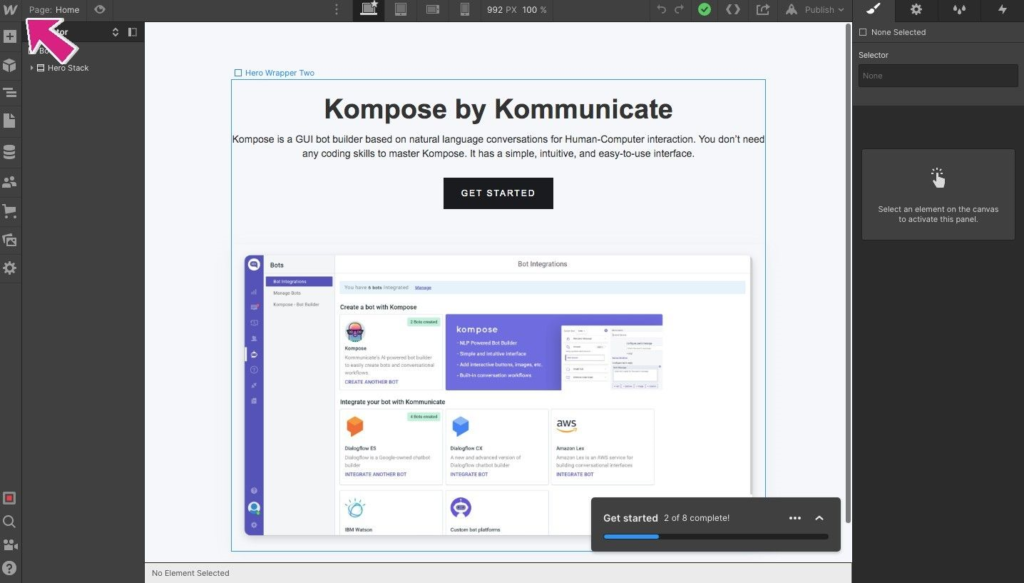Dock the Navigator panel
Image resolution: width=1024 pixels, height=583 pixels.
coord(133,32)
